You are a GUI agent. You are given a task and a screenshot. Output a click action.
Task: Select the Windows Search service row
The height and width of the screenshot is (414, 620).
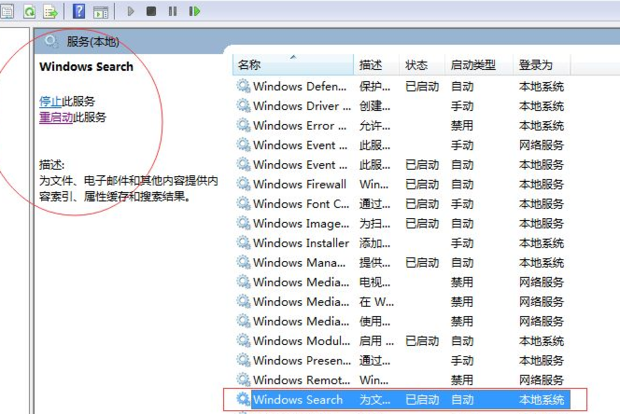[x=402, y=400]
